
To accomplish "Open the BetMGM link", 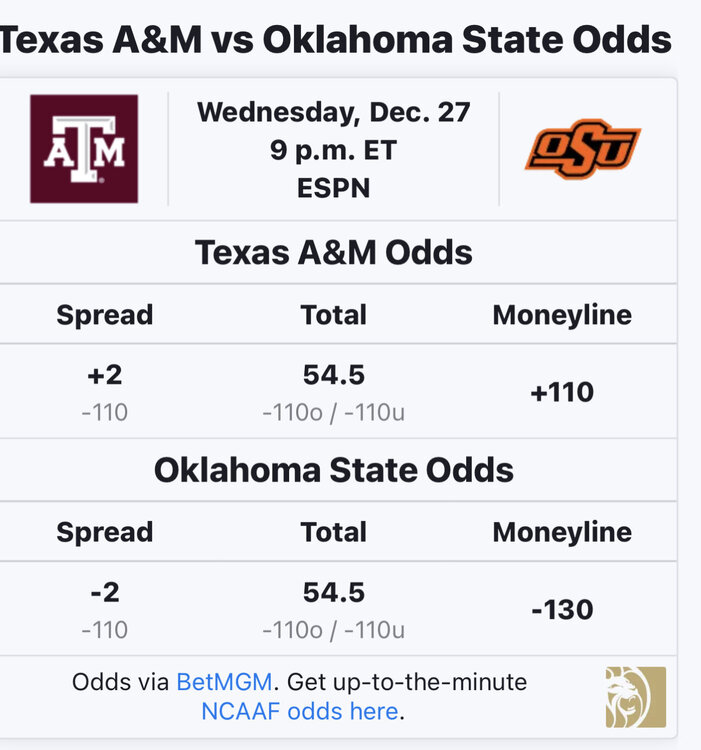I will 225,683.
